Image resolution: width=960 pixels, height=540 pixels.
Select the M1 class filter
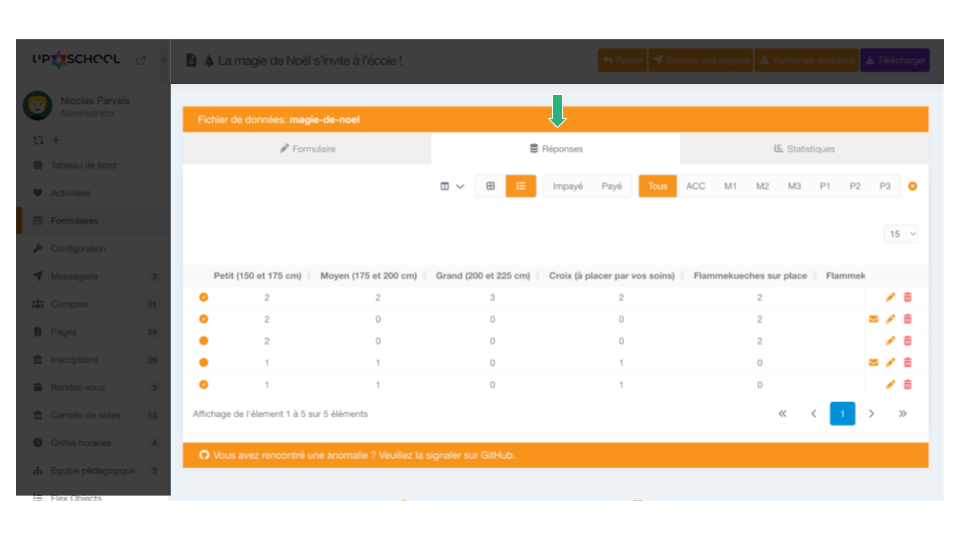[x=730, y=186]
